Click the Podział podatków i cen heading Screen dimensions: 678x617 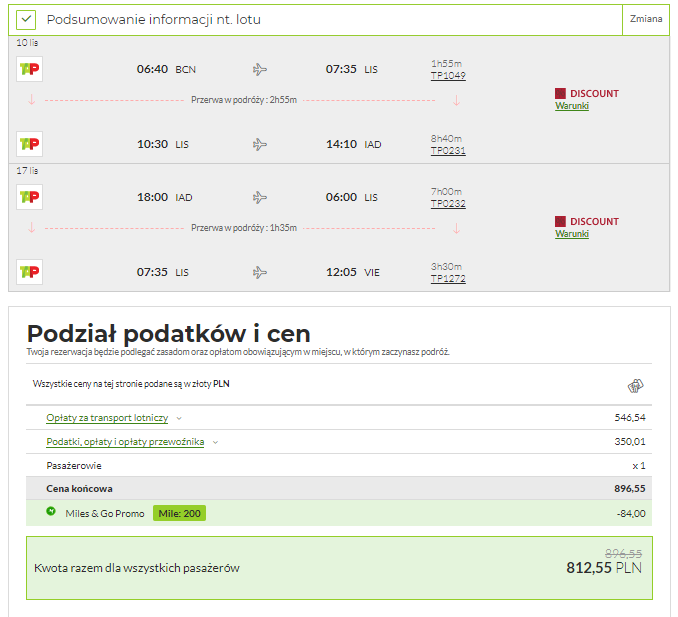(x=169, y=333)
